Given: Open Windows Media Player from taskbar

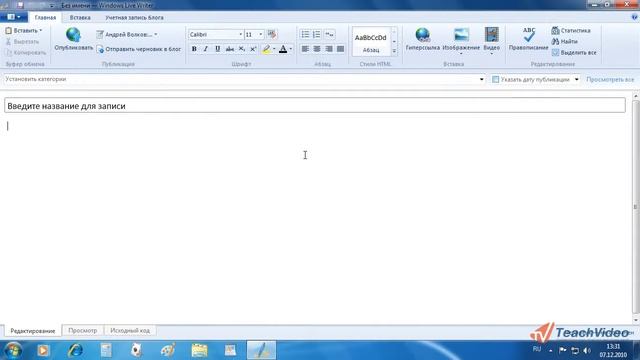Looking at the screenshot, I should [43, 350].
